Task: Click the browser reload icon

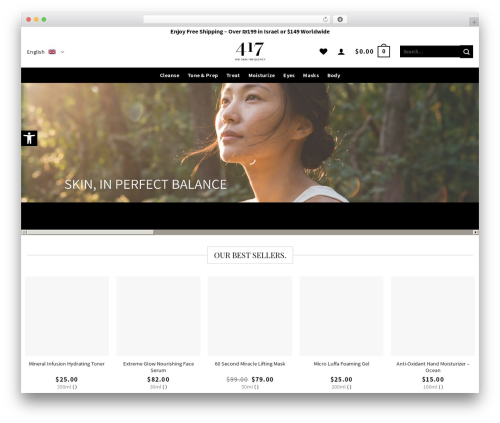Action: [x=325, y=20]
